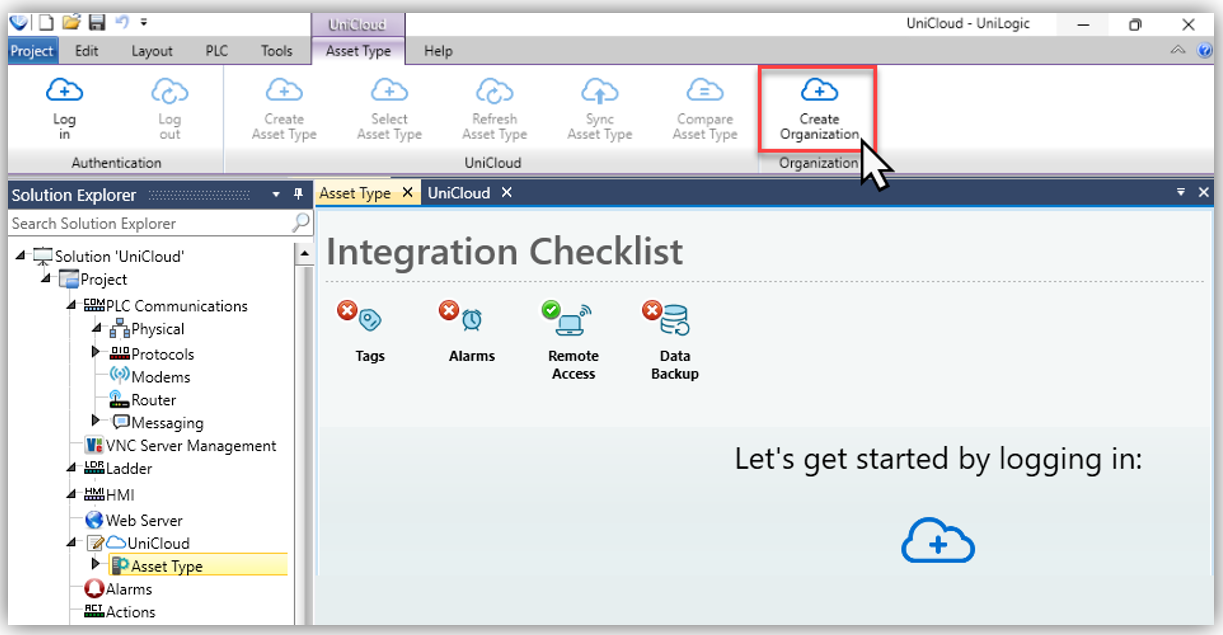Click the search magnifier in Solution Explorer
This screenshot has width=1223, height=635.
point(301,223)
